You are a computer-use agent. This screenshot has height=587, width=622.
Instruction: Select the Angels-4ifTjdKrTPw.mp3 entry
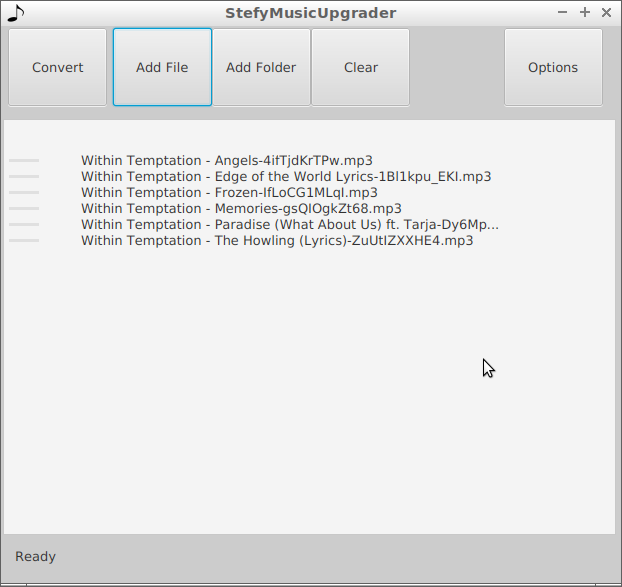pos(227,161)
